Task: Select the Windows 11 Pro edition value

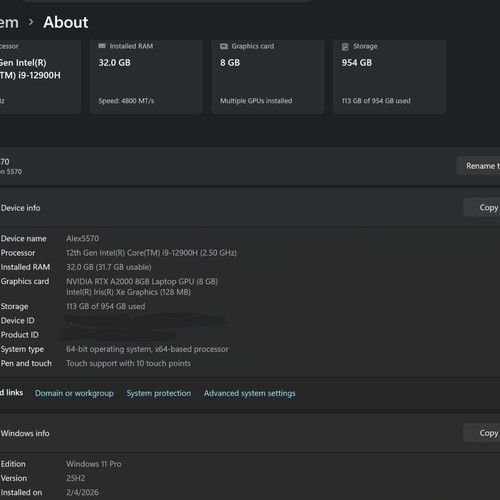Action: click(94, 464)
